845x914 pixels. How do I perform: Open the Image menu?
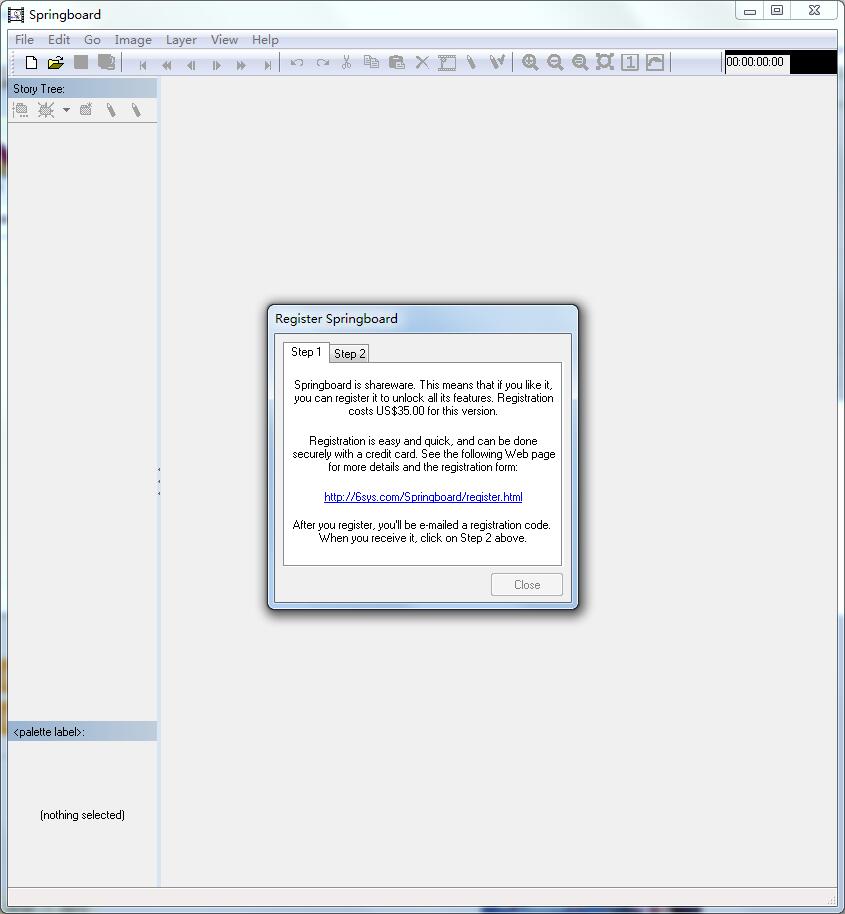click(x=133, y=40)
